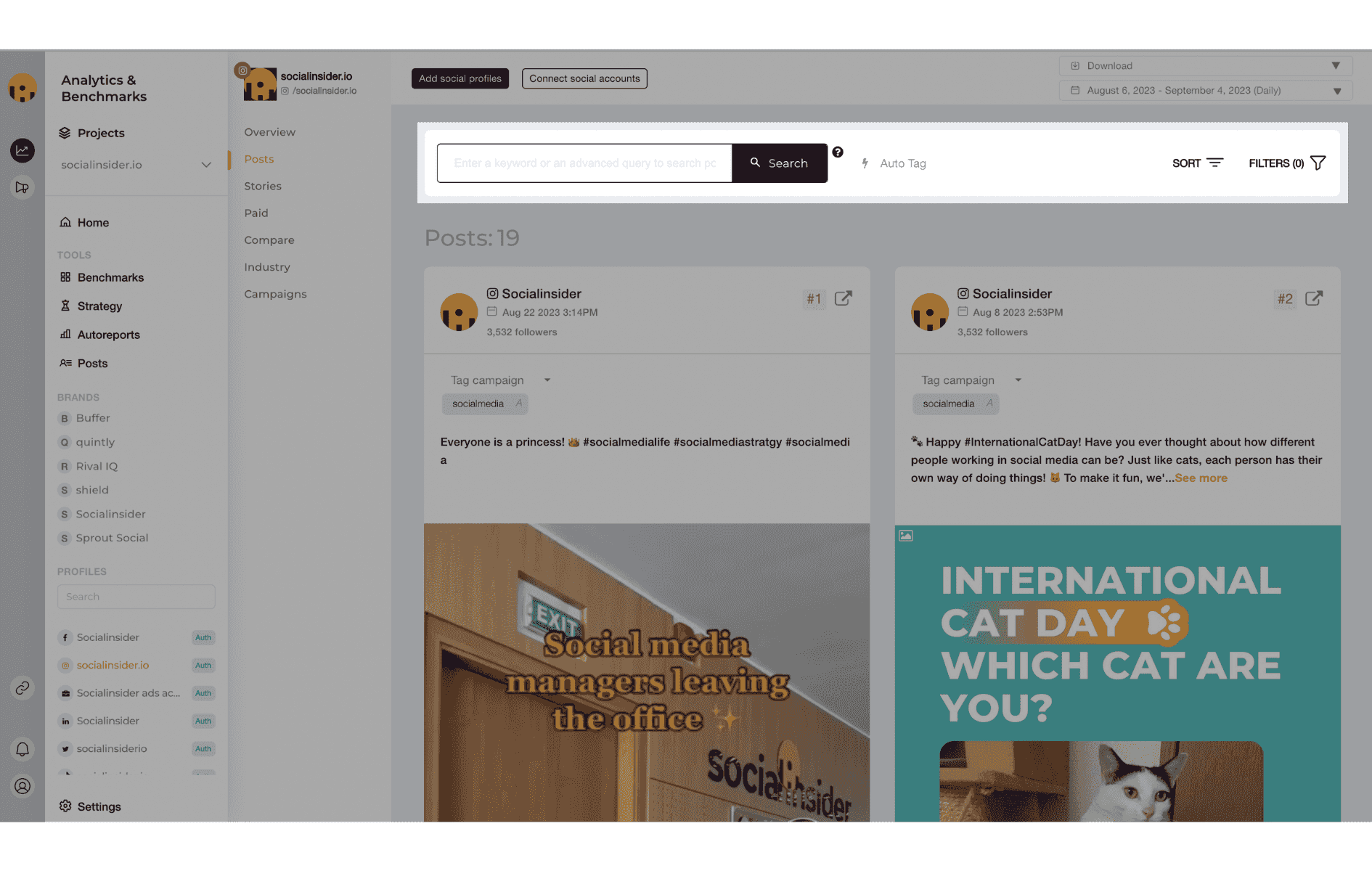Select the Sprout Social brand
The height and width of the screenshot is (871, 1372).
pyautogui.click(x=112, y=538)
